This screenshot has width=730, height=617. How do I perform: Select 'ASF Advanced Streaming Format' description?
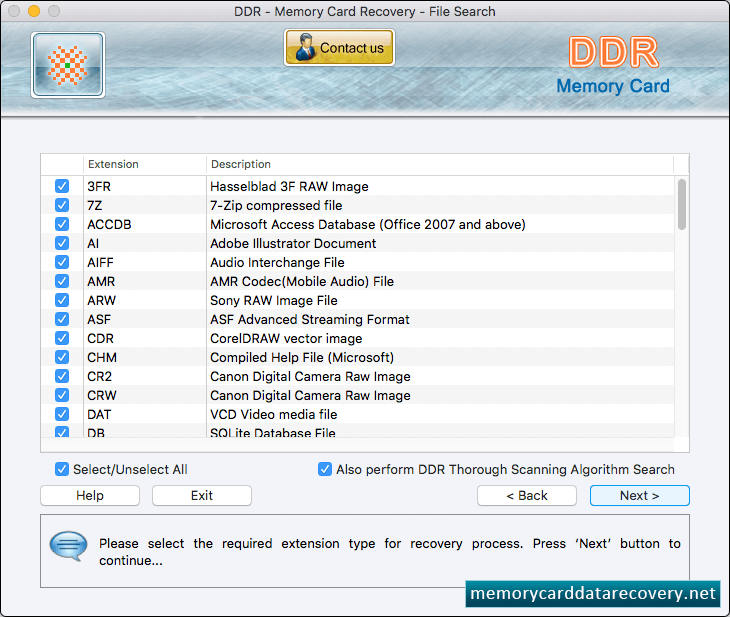pyautogui.click(x=310, y=319)
